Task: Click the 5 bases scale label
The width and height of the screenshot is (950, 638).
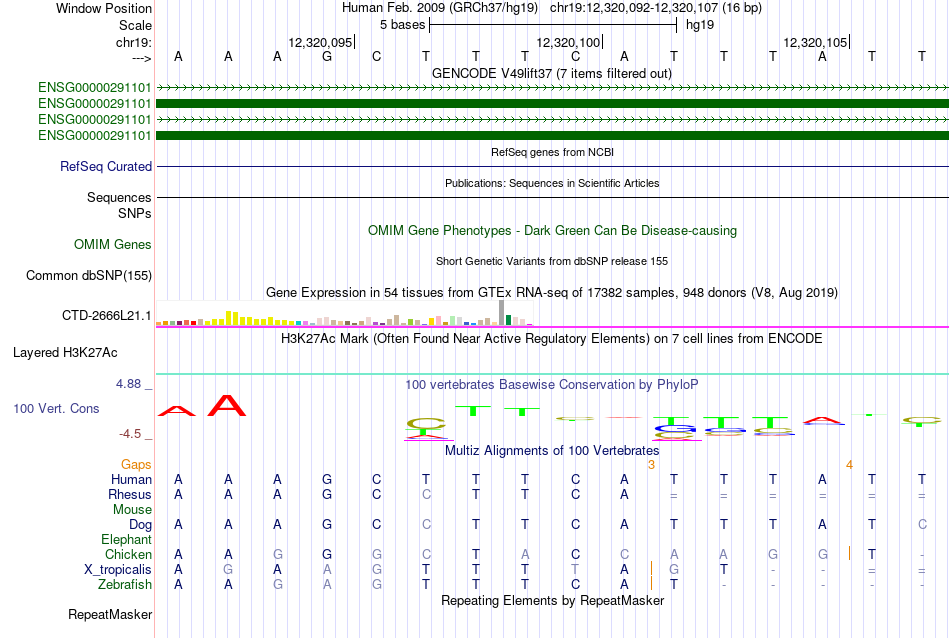Action: [403, 25]
